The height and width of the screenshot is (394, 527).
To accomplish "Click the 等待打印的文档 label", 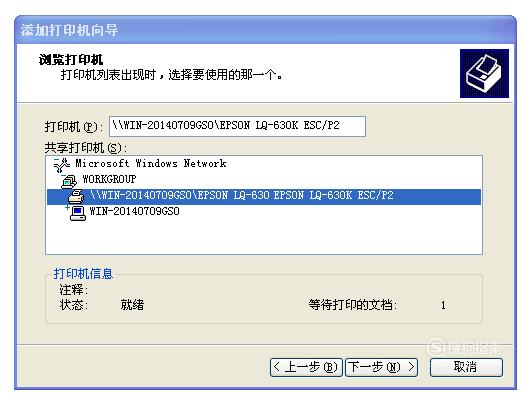I will 353,305.
